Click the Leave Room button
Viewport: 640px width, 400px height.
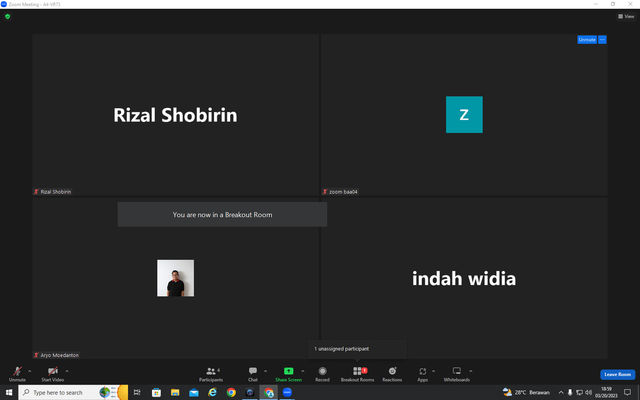pyautogui.click(x=618, y=374)
